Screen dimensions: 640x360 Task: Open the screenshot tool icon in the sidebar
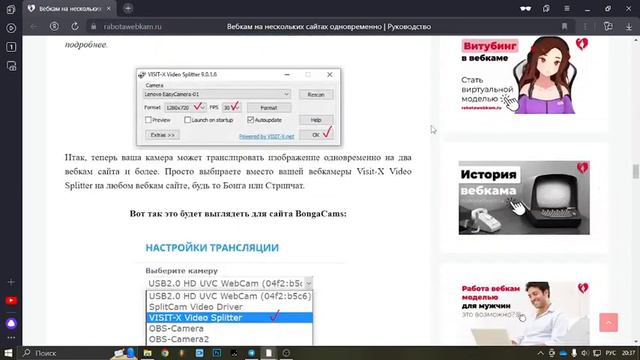(x=11, y=66)
